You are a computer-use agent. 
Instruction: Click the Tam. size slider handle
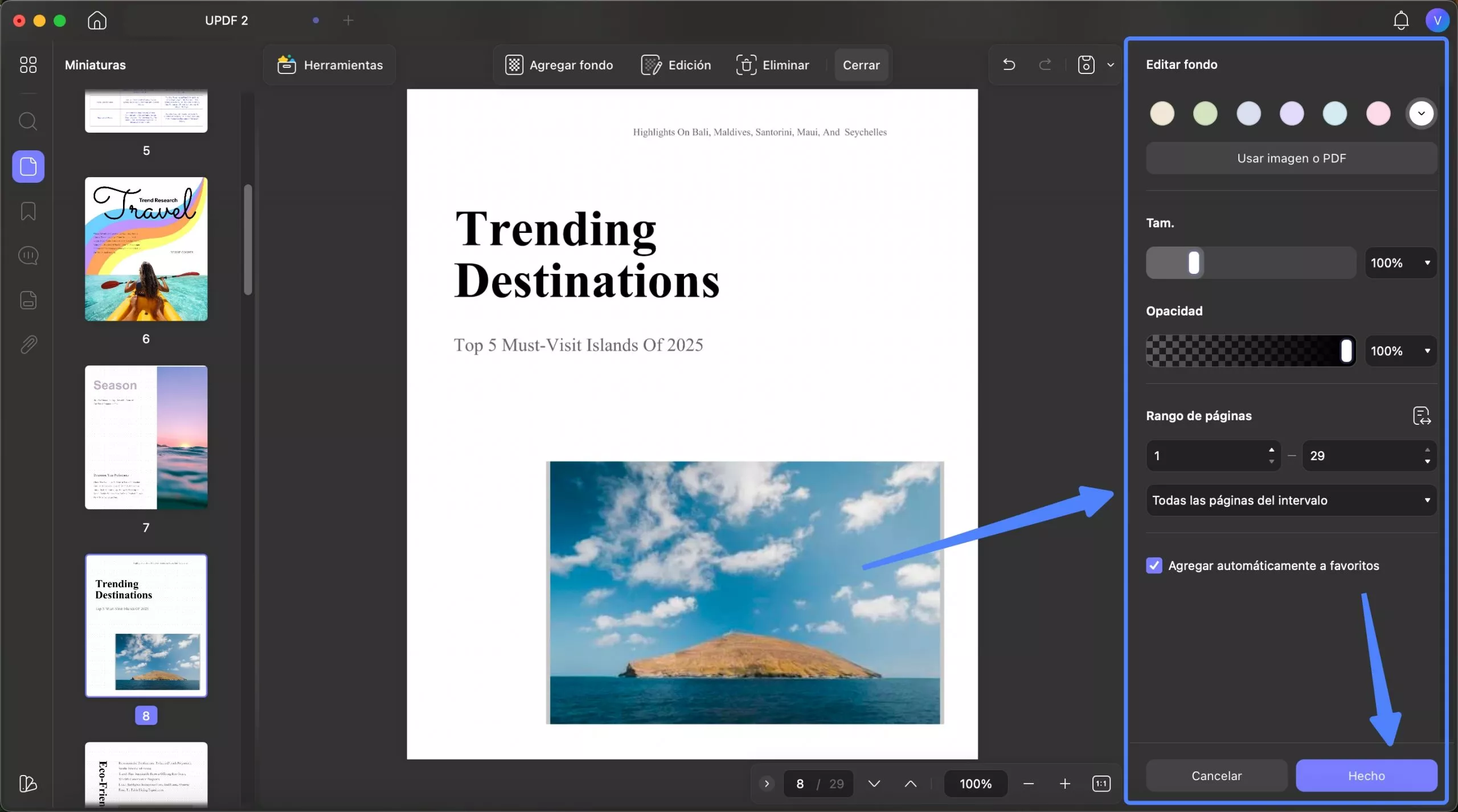pyautogui.click(x=1194, y=263)
